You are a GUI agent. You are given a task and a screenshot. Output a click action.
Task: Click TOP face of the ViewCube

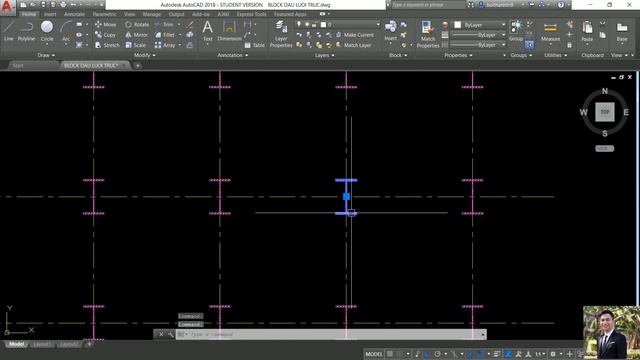[604, 112]
